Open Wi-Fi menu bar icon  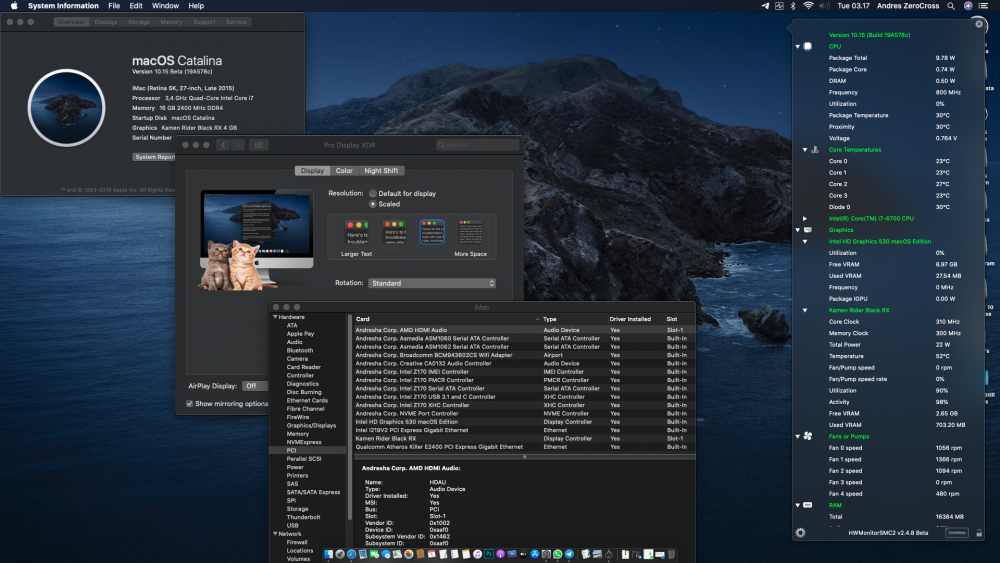tap(808, 6)
